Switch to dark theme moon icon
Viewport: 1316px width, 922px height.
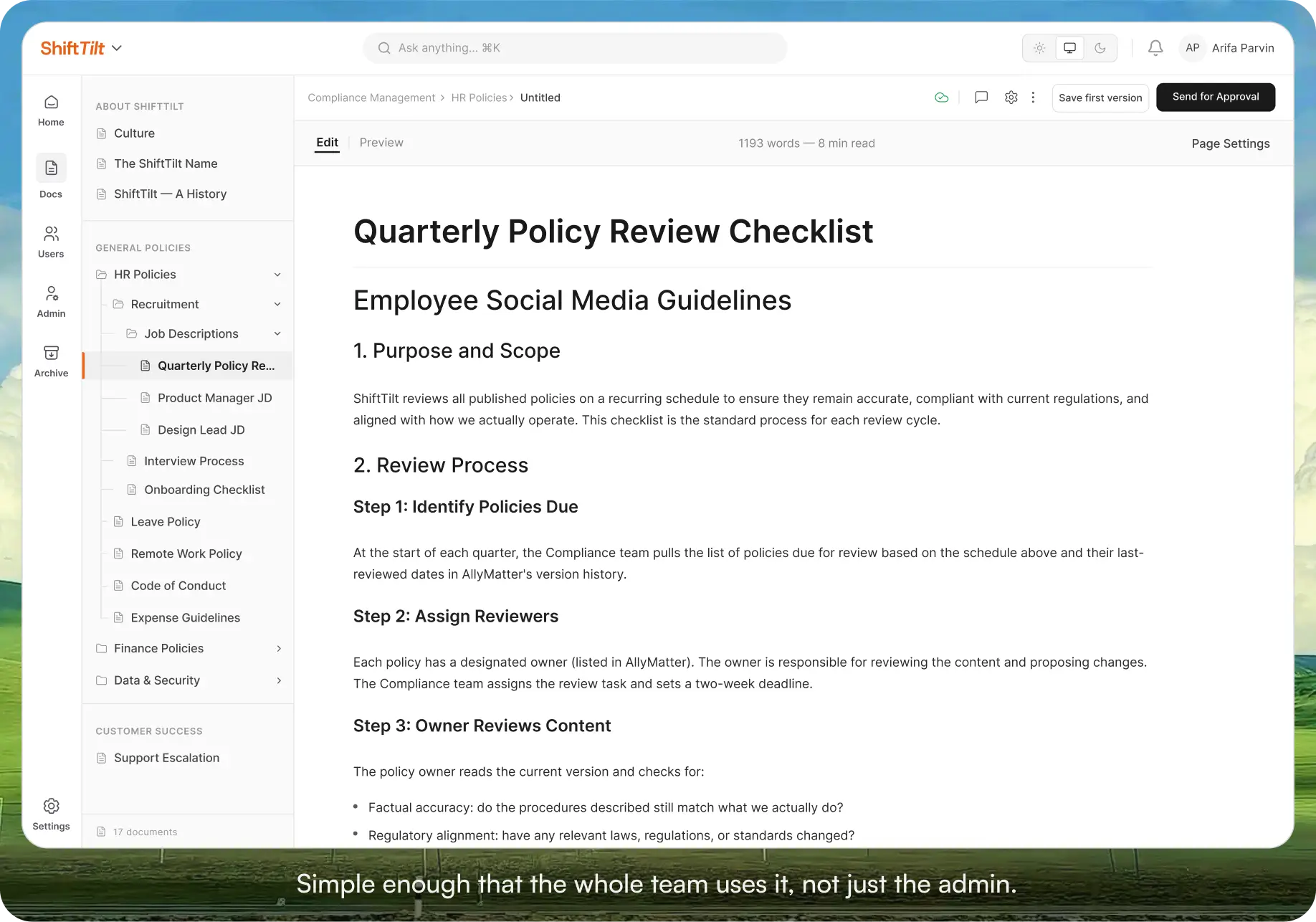pyautogui.click(x=1100, y=48)
